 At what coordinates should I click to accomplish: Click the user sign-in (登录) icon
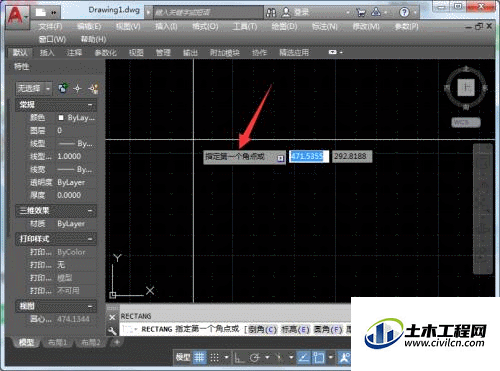pyautogui.click(x=286, y=12)
